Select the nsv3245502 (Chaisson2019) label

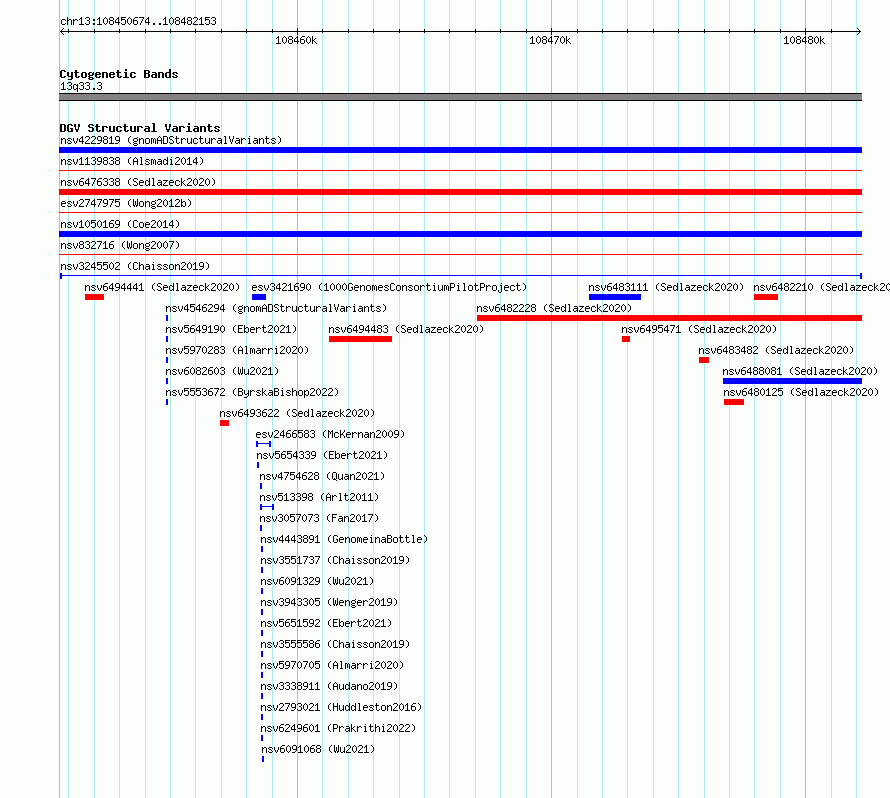135,266
